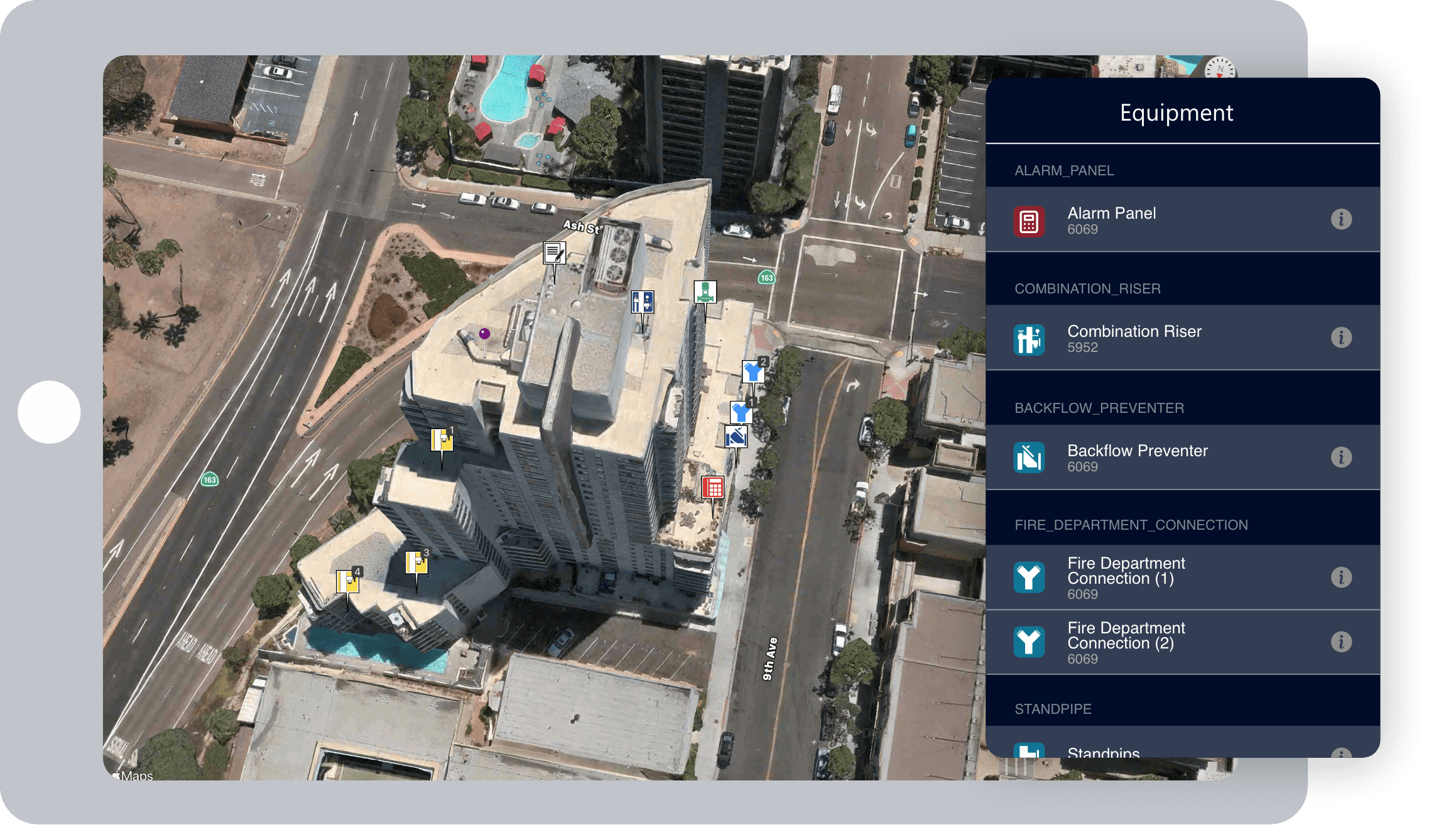Select the combination riser marker on rooftop
1456x837 pixels.
click(642, 302)
